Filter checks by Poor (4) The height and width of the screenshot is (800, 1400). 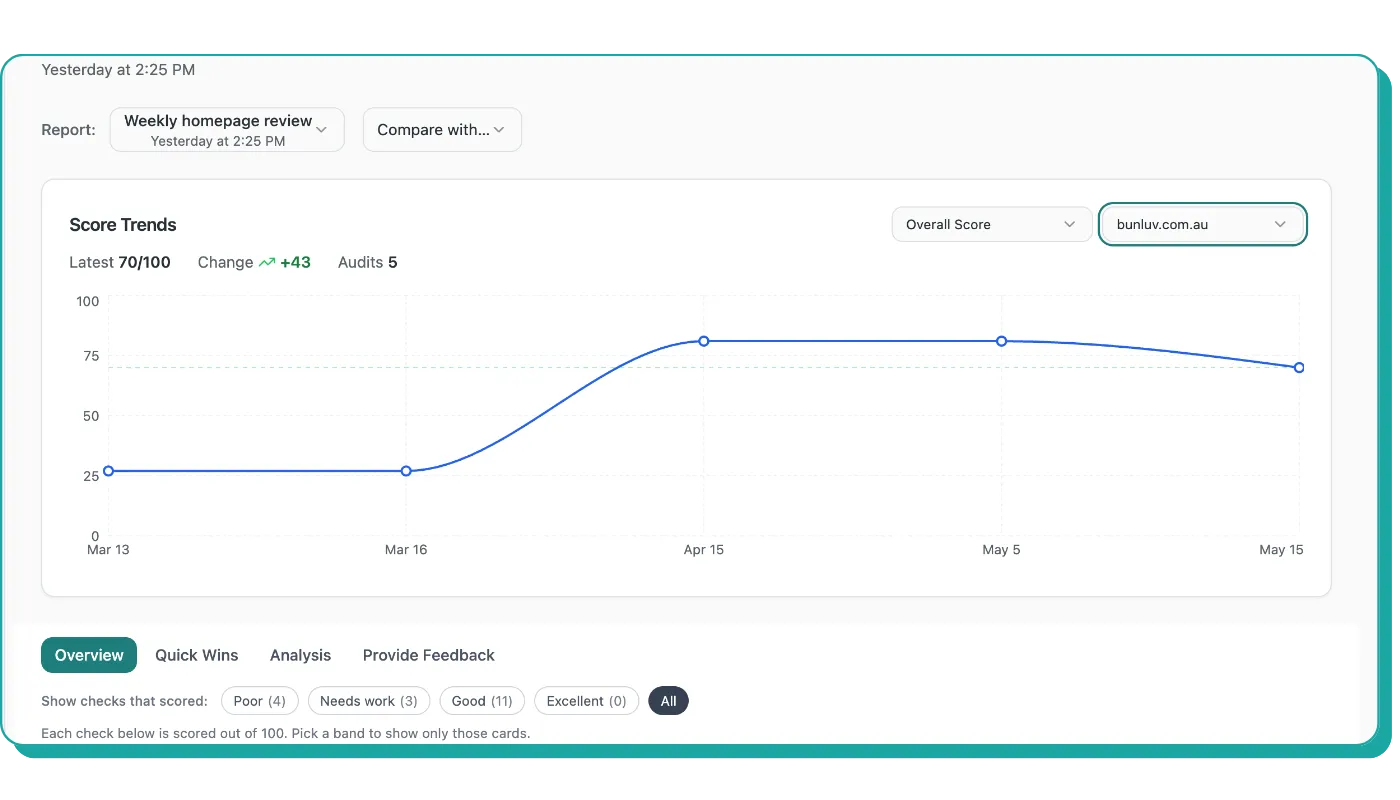click(x=260, y=701)
